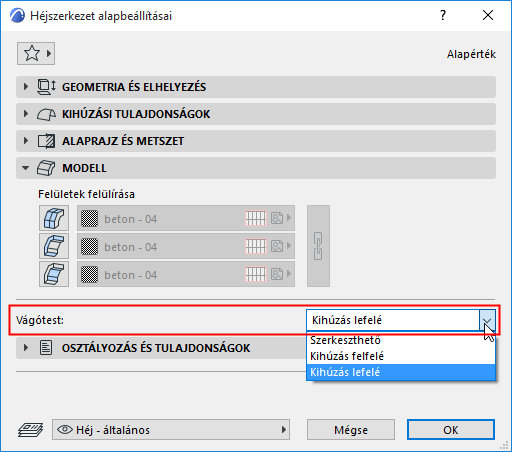Click third row beton texture swatch
The image size is (512, 452).
[90, 275]
